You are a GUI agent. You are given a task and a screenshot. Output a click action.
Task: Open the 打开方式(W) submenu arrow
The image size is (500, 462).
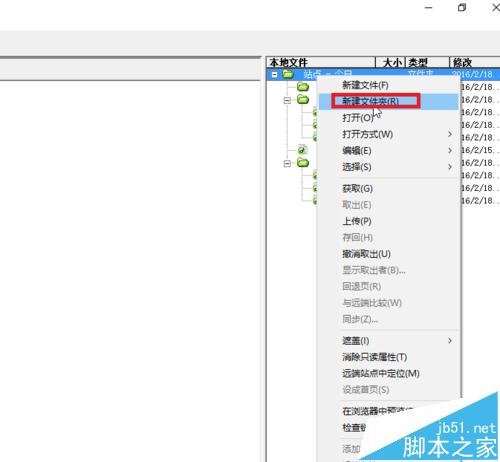[x=450, y=134]
